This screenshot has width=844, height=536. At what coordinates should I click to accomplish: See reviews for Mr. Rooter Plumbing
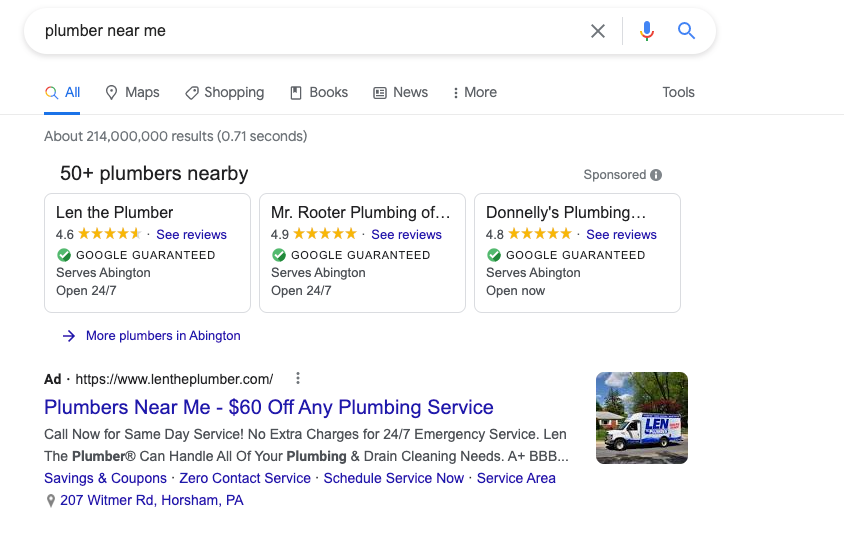pyautogui.click(x=406, y=235)
